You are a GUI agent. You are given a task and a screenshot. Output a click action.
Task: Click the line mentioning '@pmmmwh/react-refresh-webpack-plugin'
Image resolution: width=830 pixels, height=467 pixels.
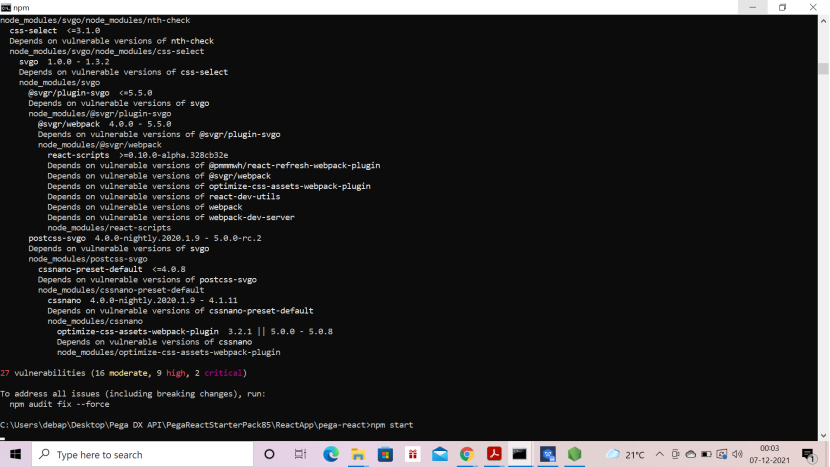214,165
